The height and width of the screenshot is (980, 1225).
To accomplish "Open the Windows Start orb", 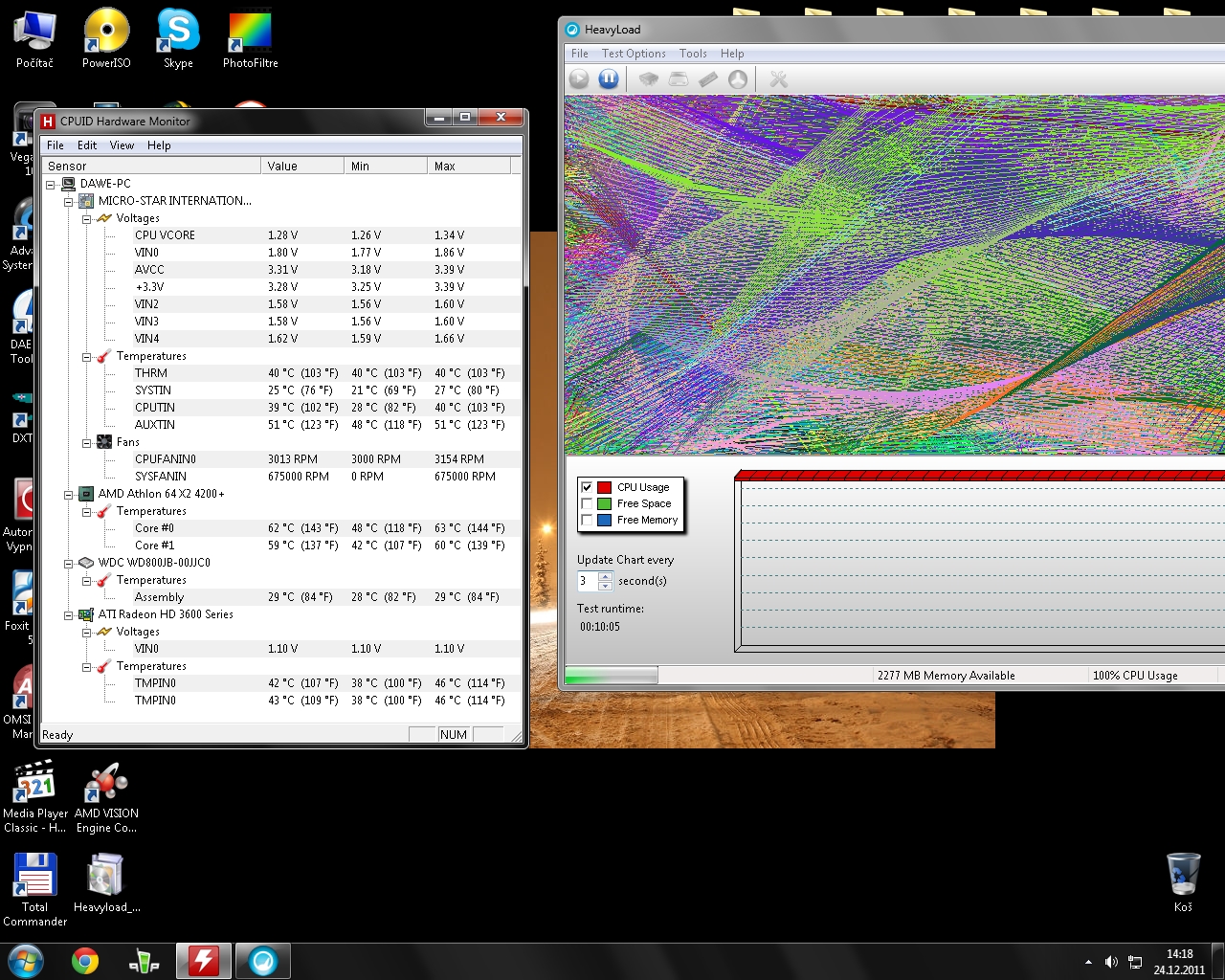I will tap(25, 961).
